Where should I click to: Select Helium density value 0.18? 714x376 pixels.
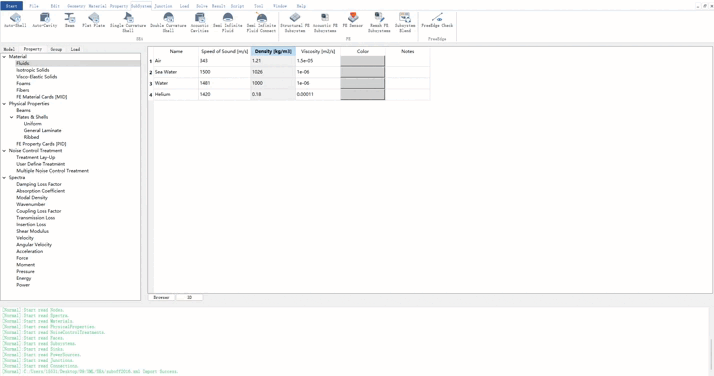273,94
